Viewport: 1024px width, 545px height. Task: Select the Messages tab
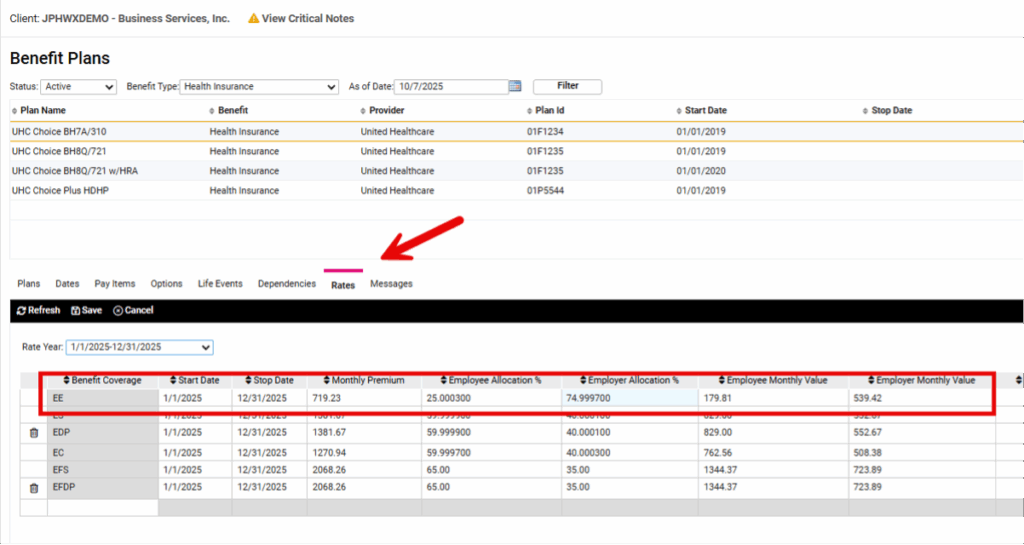point(391,284)
